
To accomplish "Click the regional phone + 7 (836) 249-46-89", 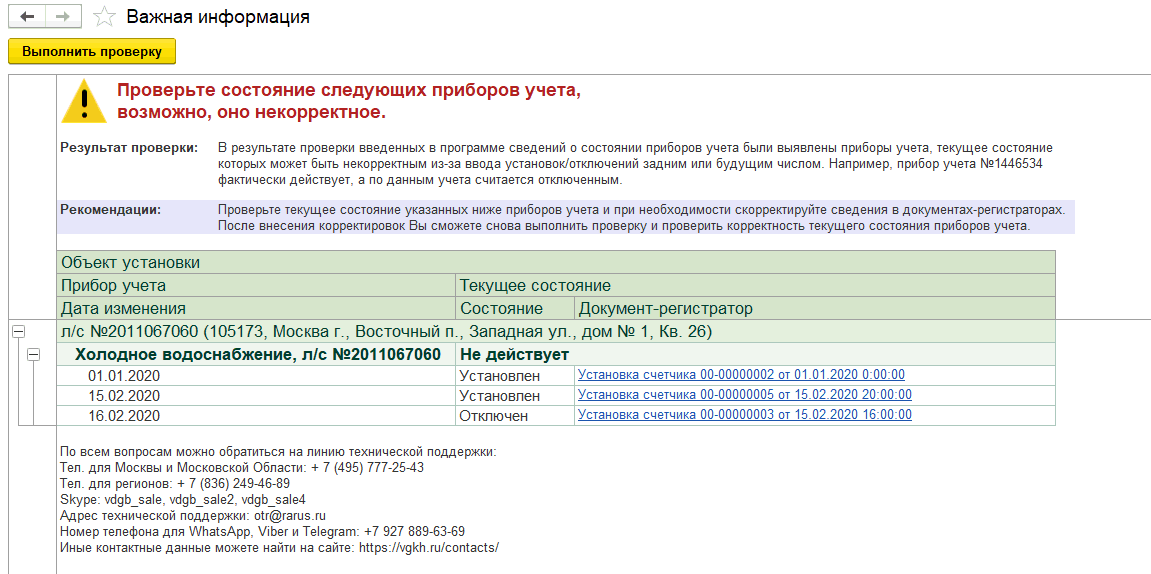I will pyautogui.click(x=233, y=483).
